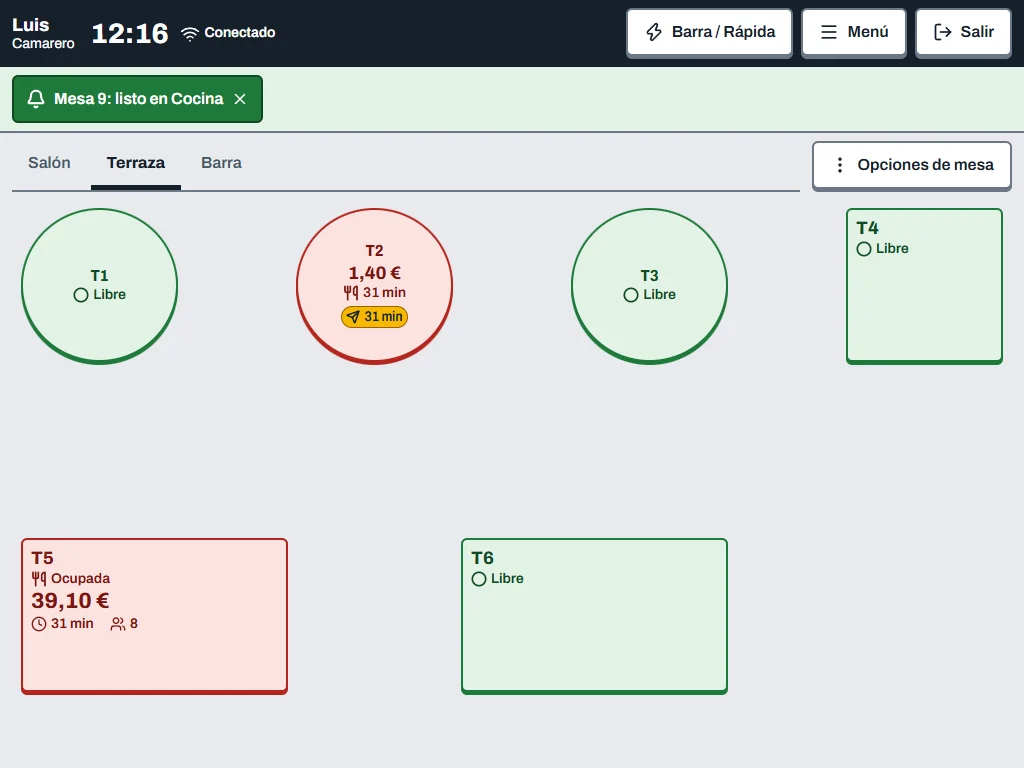The height and width of the screenshot is (768, 1024).
Task: Click the clock icon on table T5
Action: click(39, 624)
